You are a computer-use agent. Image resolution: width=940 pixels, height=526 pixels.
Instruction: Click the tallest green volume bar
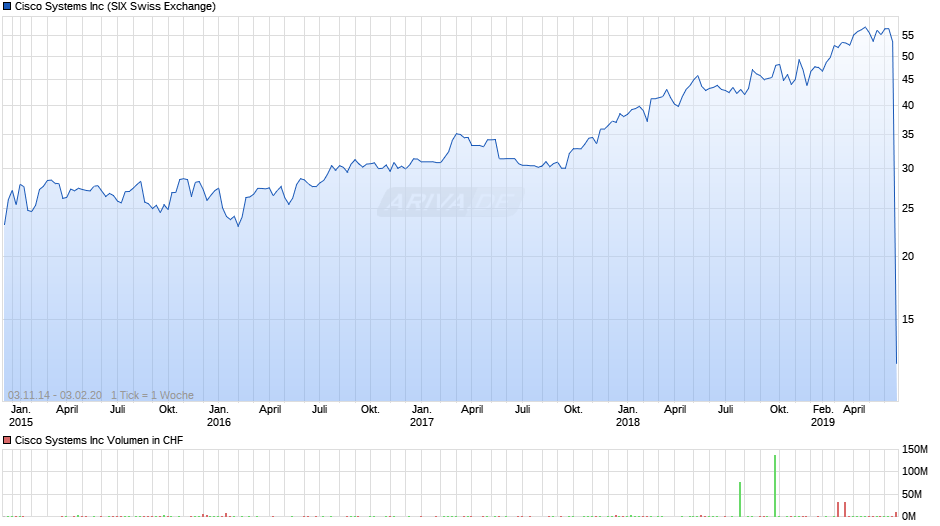775,486
